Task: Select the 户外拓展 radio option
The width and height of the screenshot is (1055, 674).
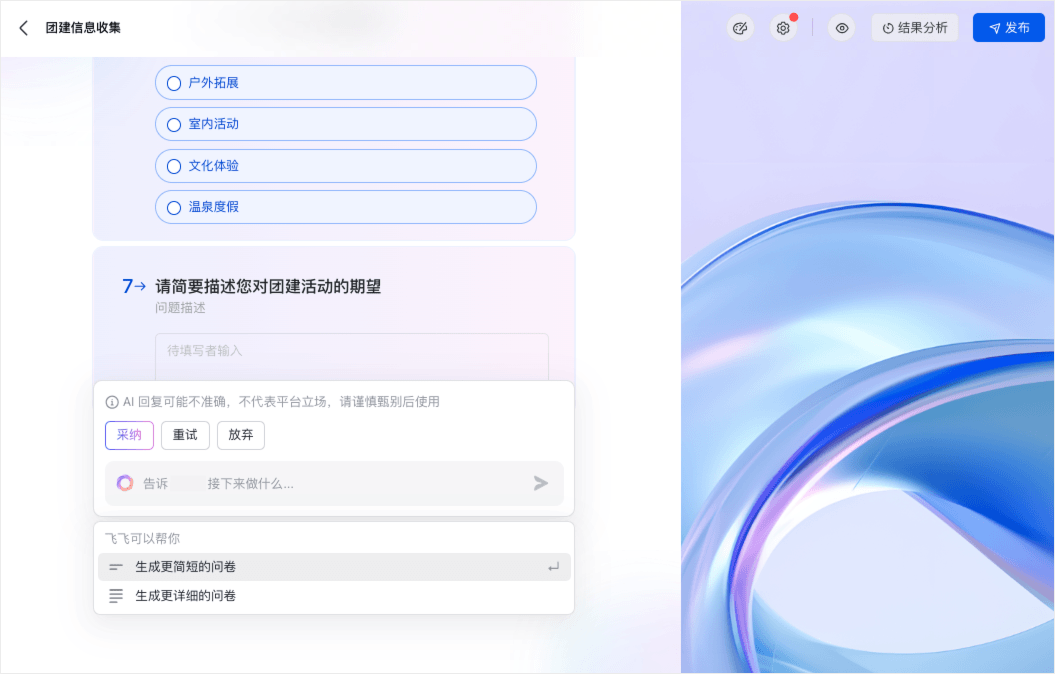Action: (x=346, y=83)
